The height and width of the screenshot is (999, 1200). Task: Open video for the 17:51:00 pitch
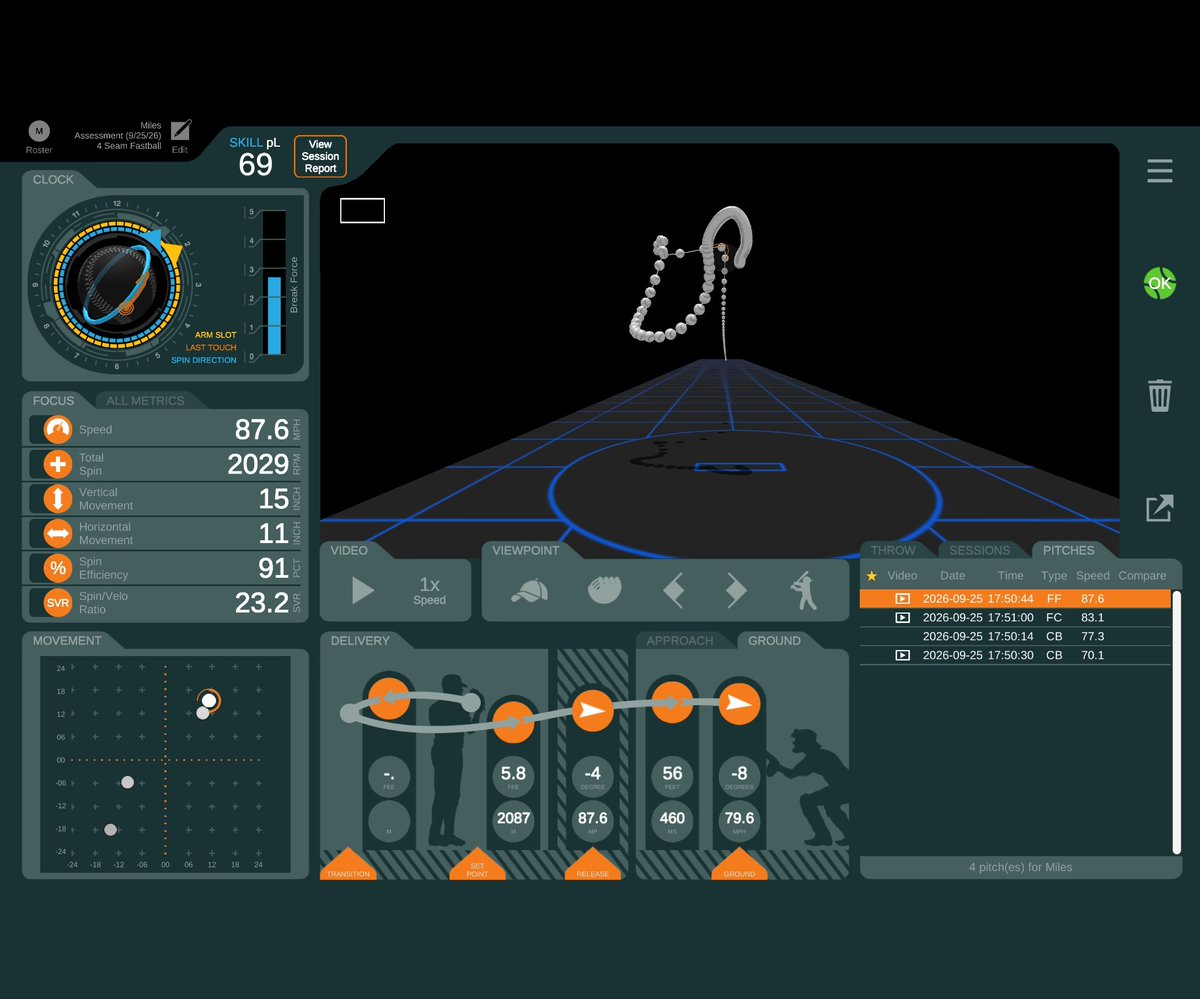[902, 618]
